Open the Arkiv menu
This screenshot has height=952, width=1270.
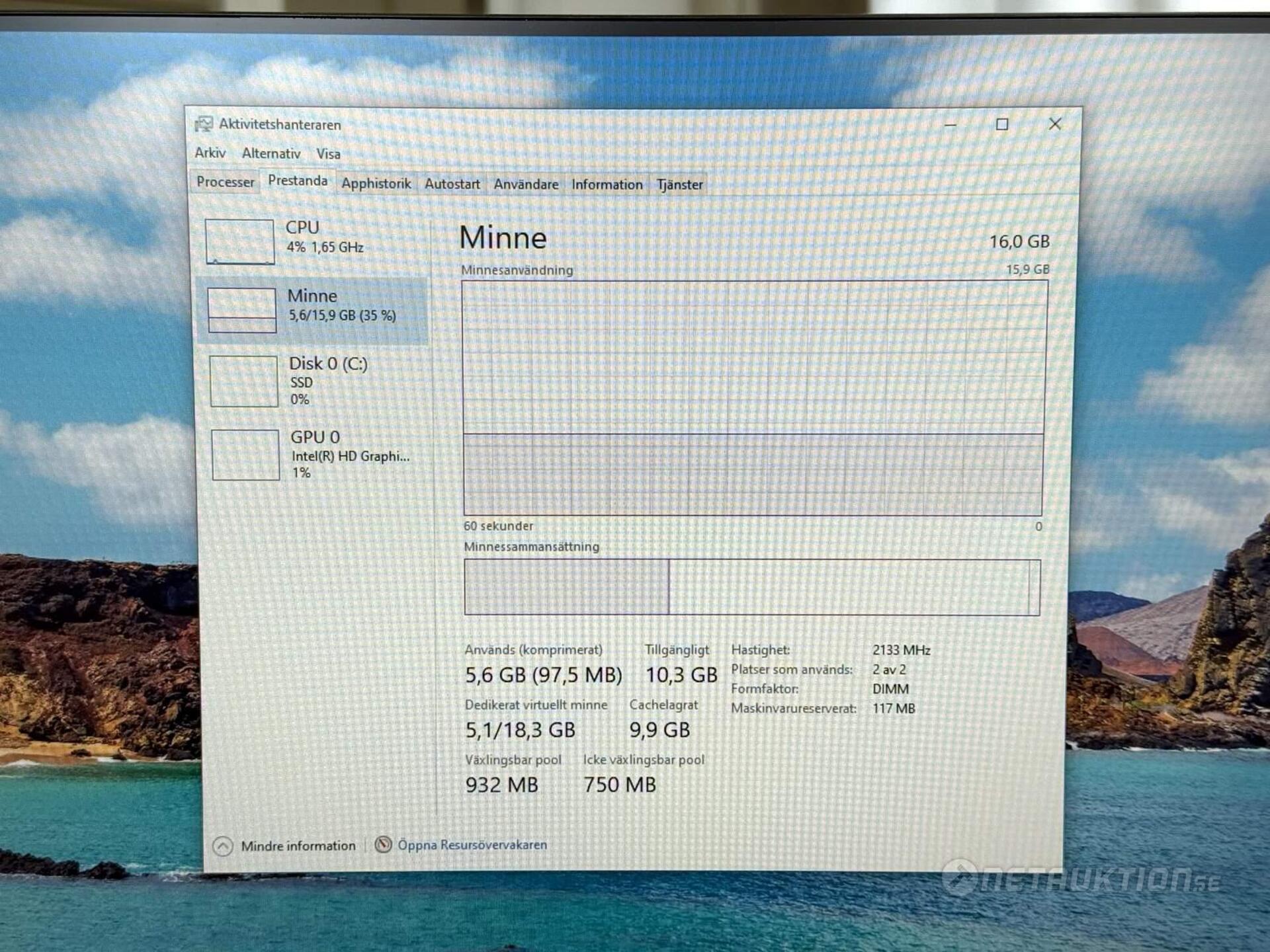pos(210,153)
